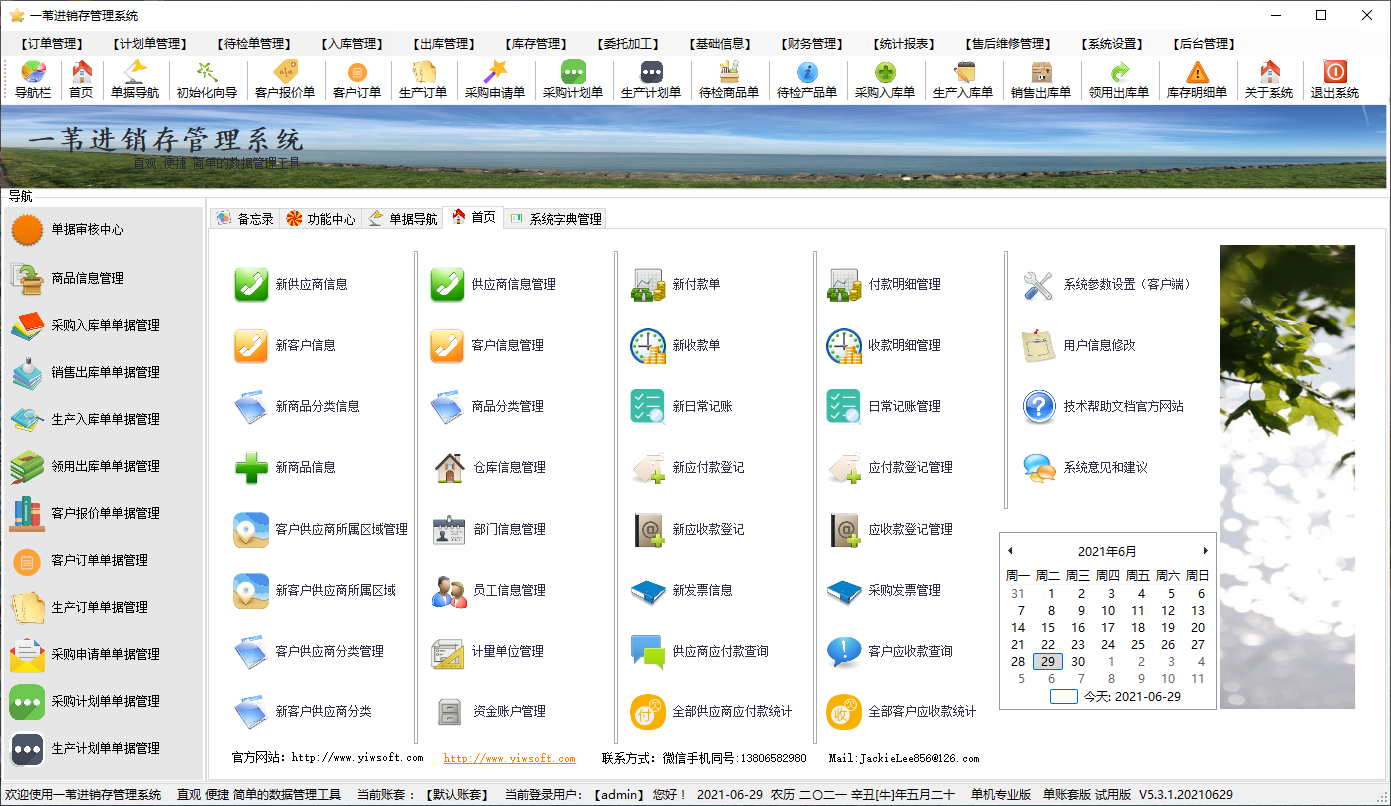This screenshot has width=1391, height=806.
Task: Open 技术帮助文档官方网站 help icon
Action: tap(1039, 406)
